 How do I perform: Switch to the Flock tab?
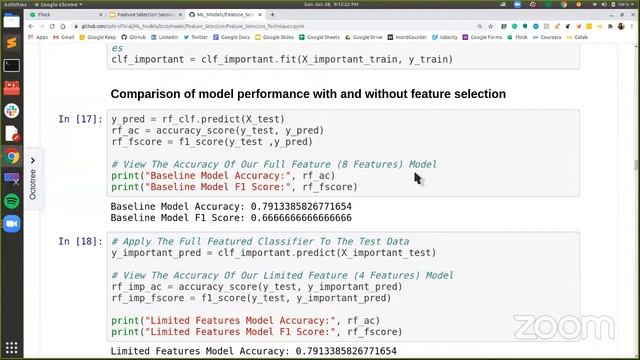(x=65, y=15)
